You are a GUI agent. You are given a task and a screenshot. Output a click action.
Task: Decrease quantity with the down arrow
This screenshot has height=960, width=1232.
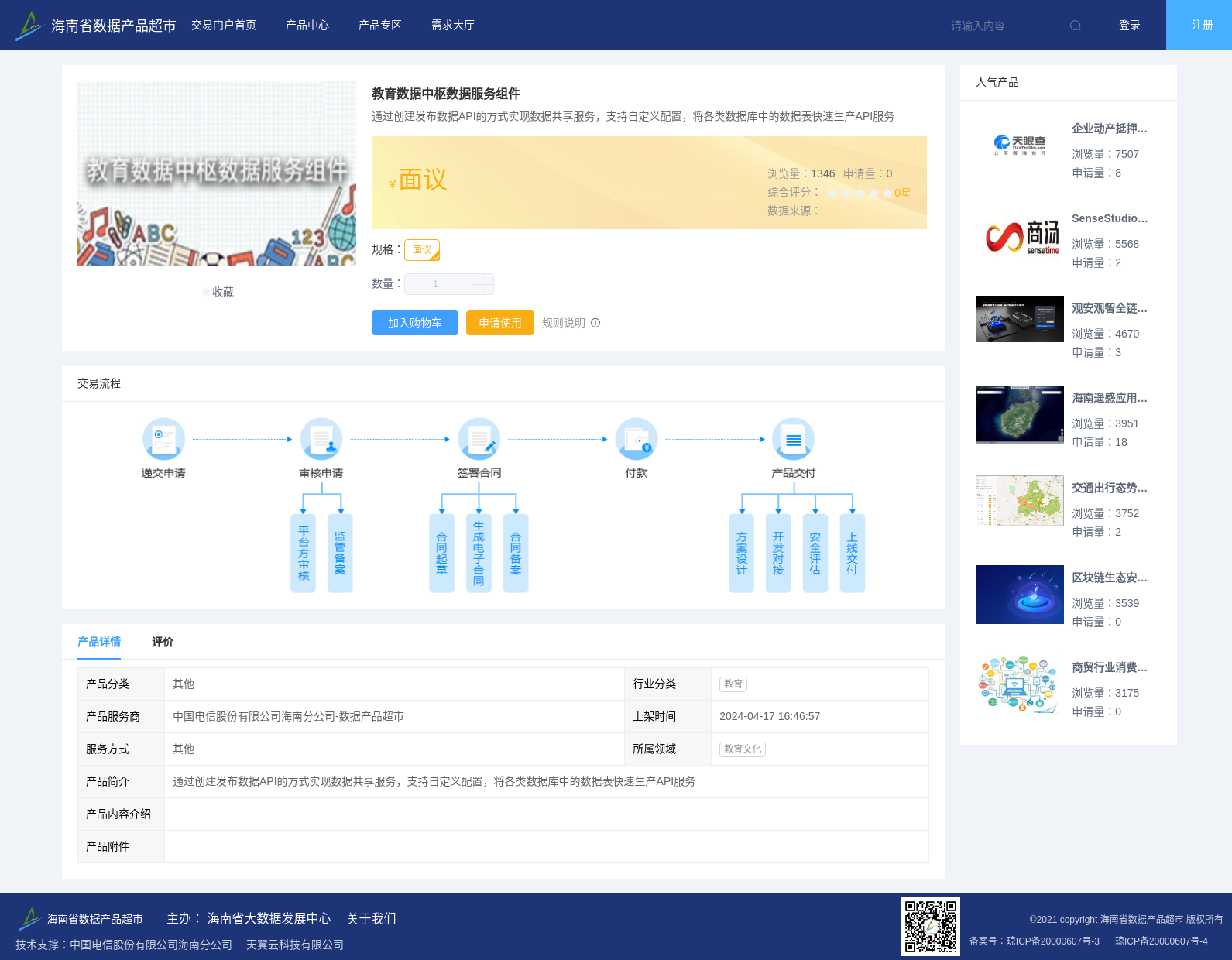pyautogui.click(x=483, y=290)
